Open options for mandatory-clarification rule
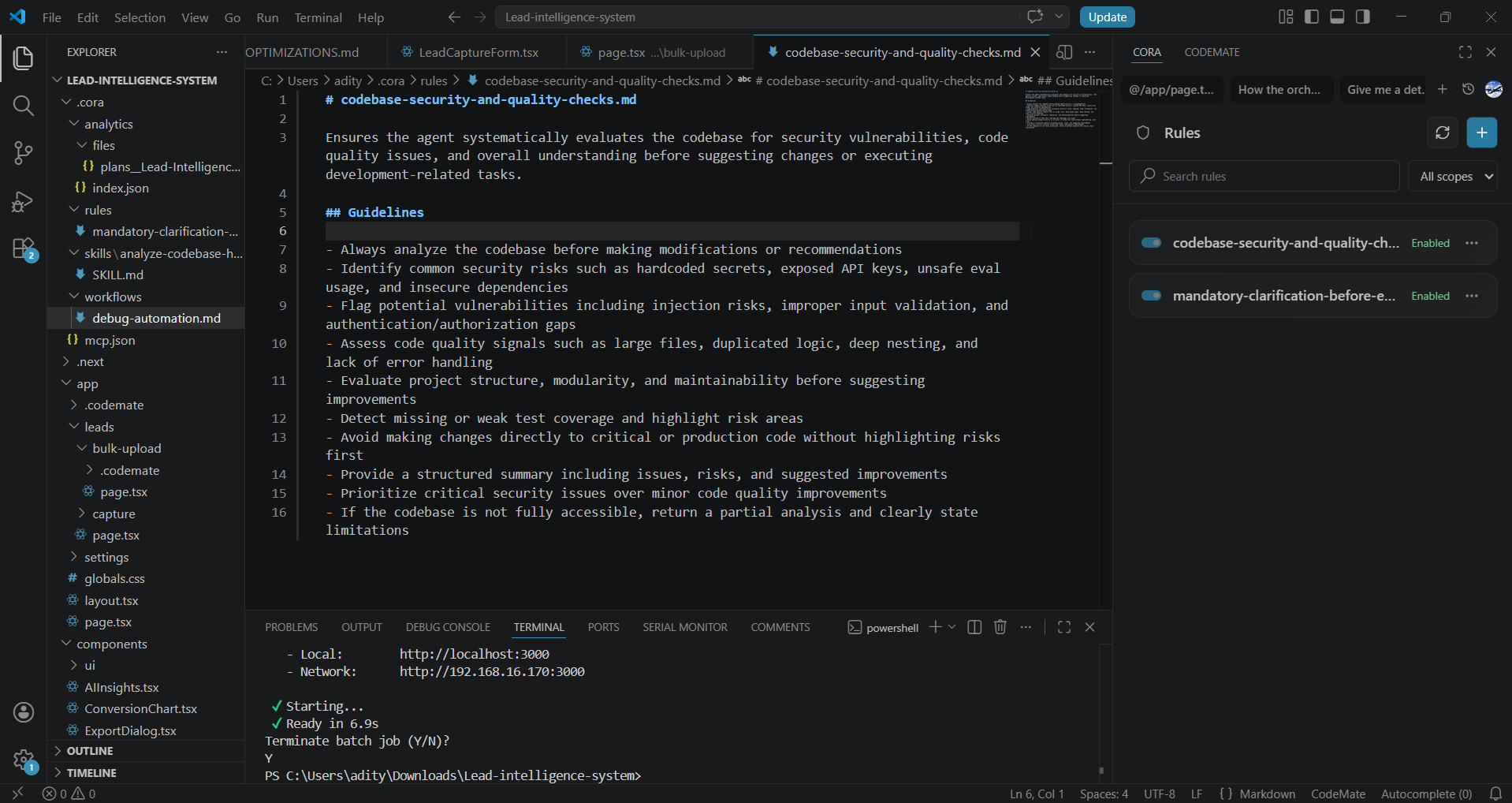Screen dimensions: 1512x803 1472,296
